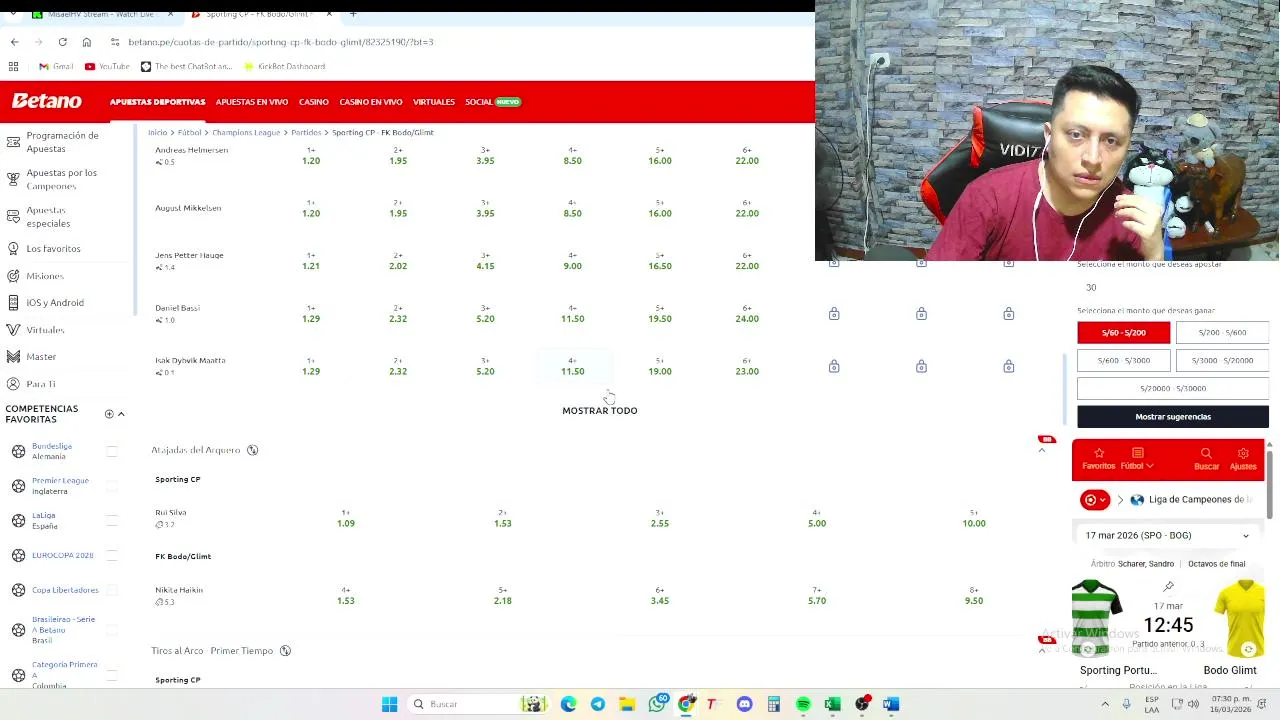
Task: Check the EUROCOPA 2028 favorite checkbox
Action: tap(112, 555)
